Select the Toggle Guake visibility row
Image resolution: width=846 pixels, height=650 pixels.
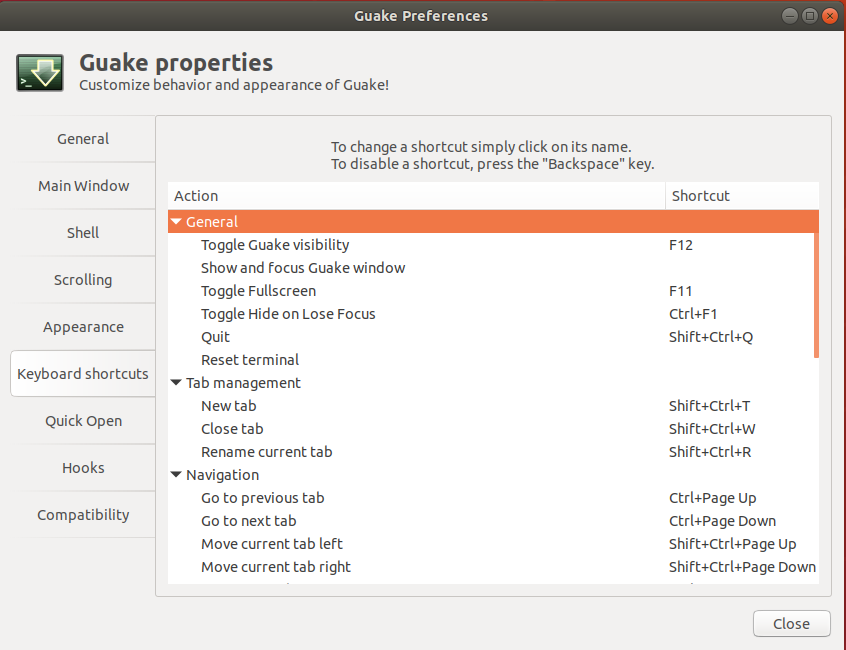pos(491,245)
